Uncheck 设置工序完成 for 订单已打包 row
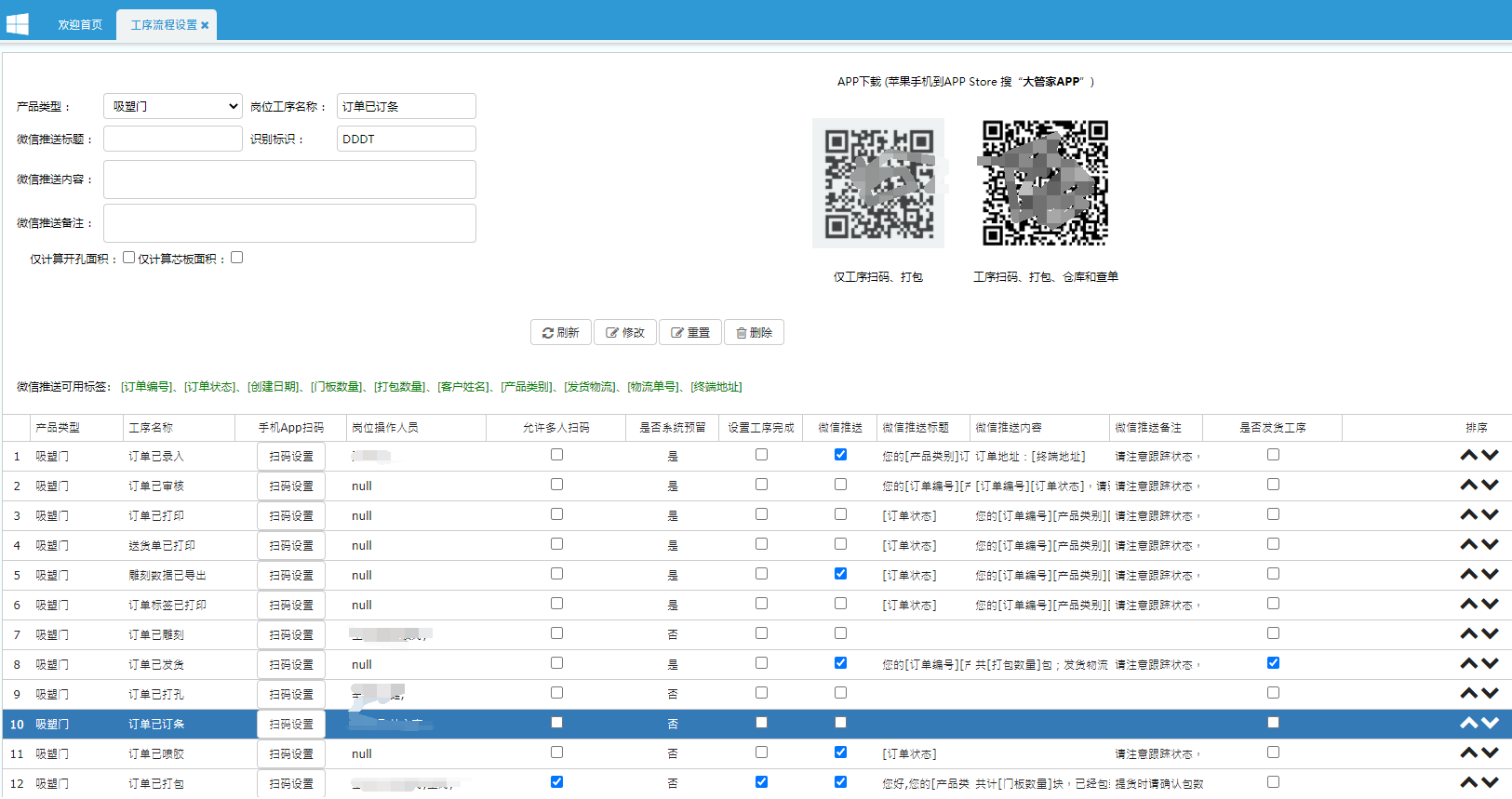1512x799 pixels. [761, 782]
